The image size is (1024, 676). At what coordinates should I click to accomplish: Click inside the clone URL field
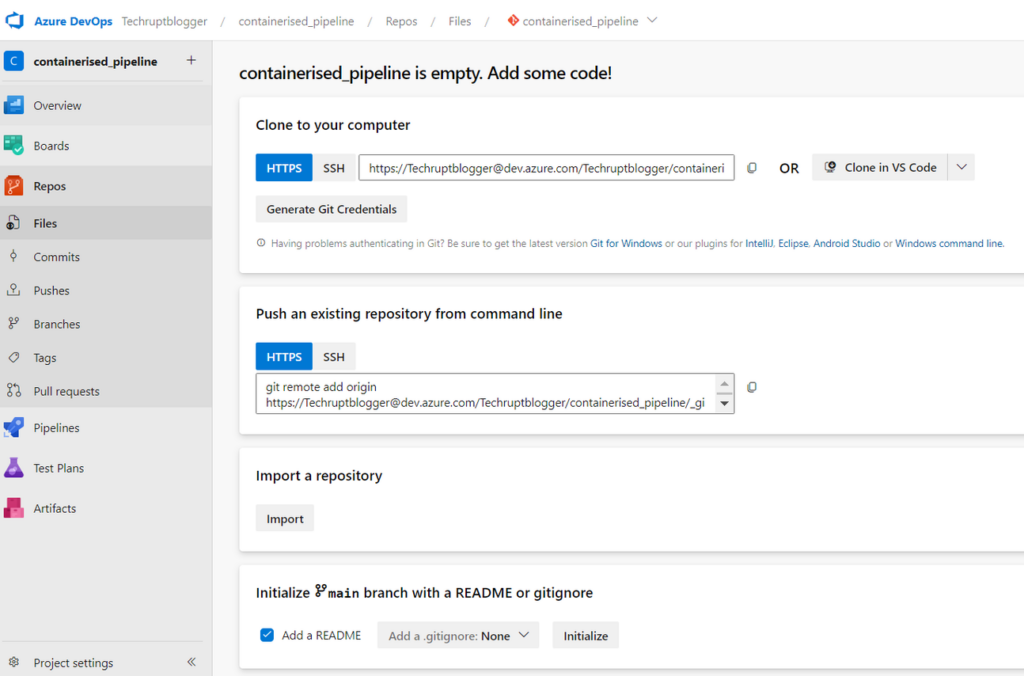pyautogui.click(x=546, y=167)
